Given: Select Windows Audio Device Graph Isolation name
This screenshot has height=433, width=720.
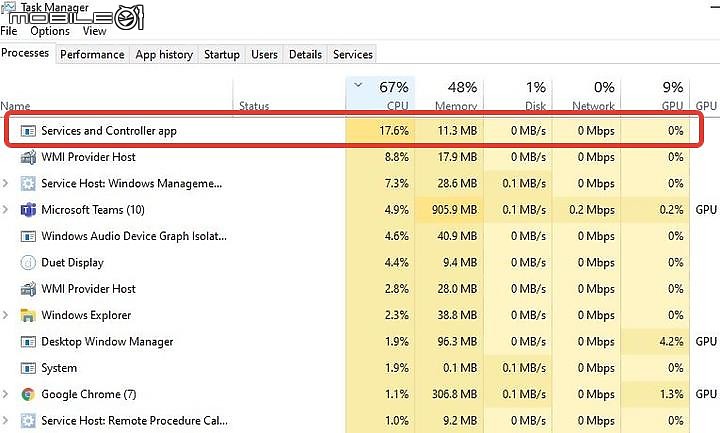Looking at the screenshot, I should pos(134,236).
